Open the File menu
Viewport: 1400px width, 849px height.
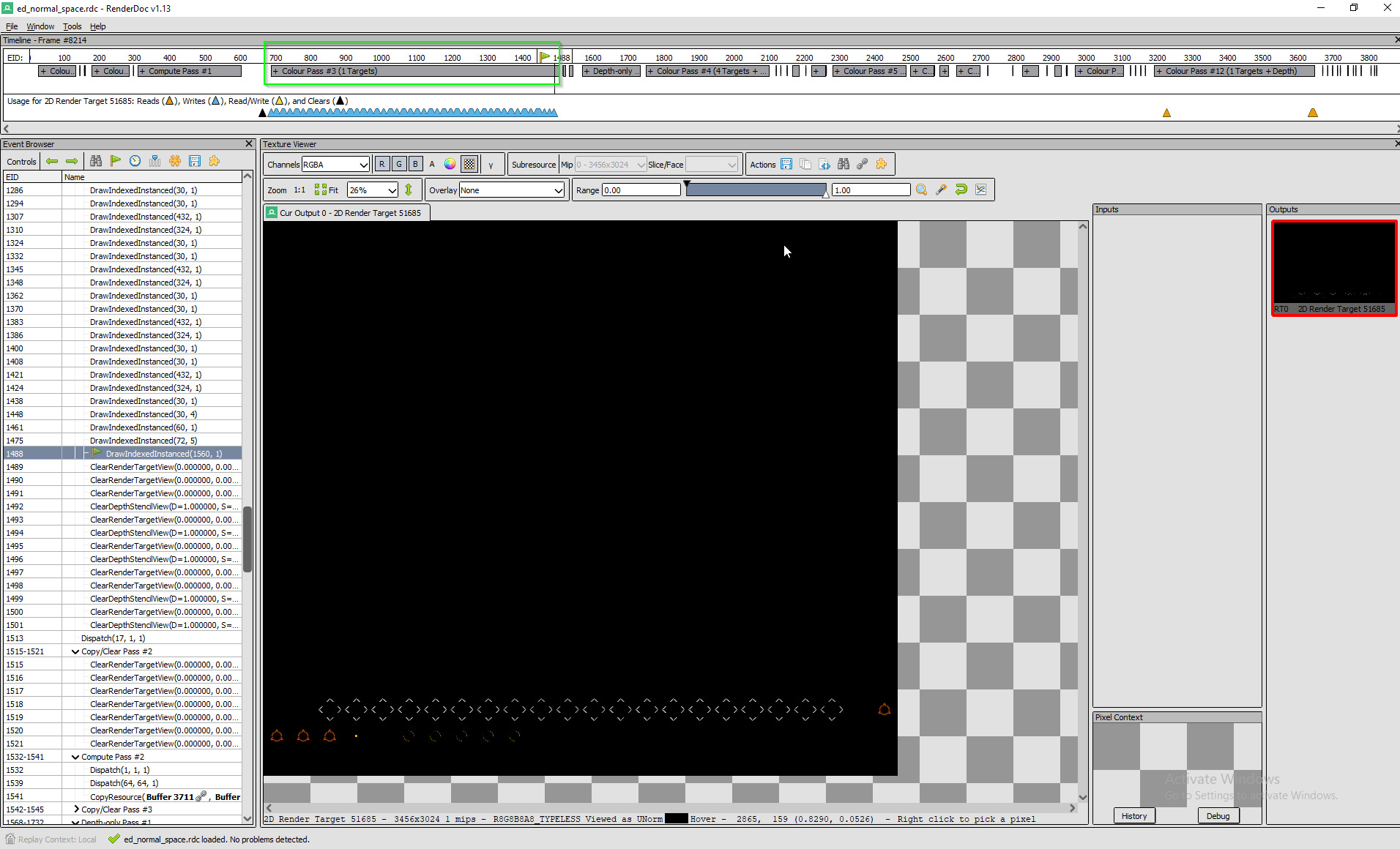pos(12,26)
